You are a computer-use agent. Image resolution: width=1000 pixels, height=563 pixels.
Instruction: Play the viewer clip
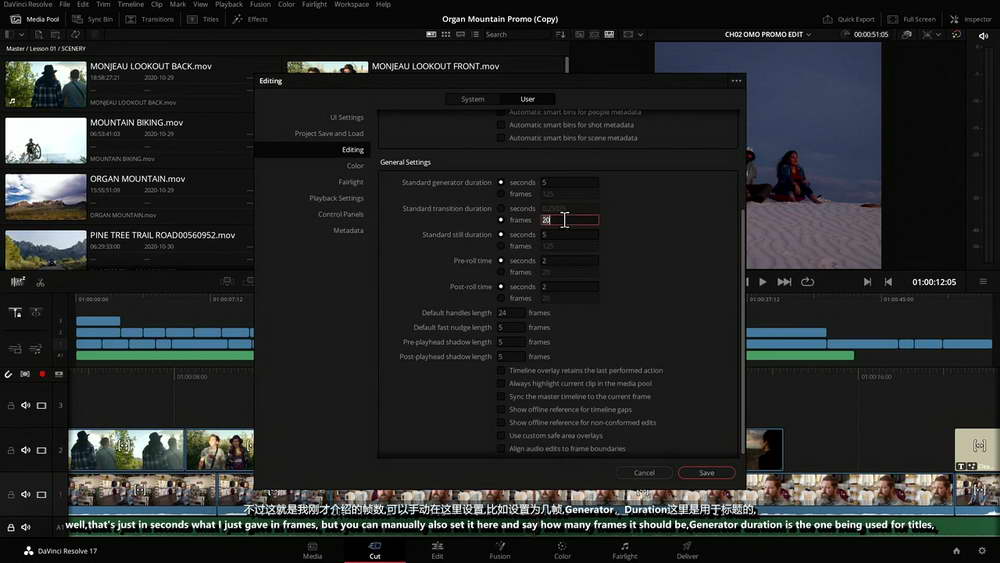click(763, 282)
